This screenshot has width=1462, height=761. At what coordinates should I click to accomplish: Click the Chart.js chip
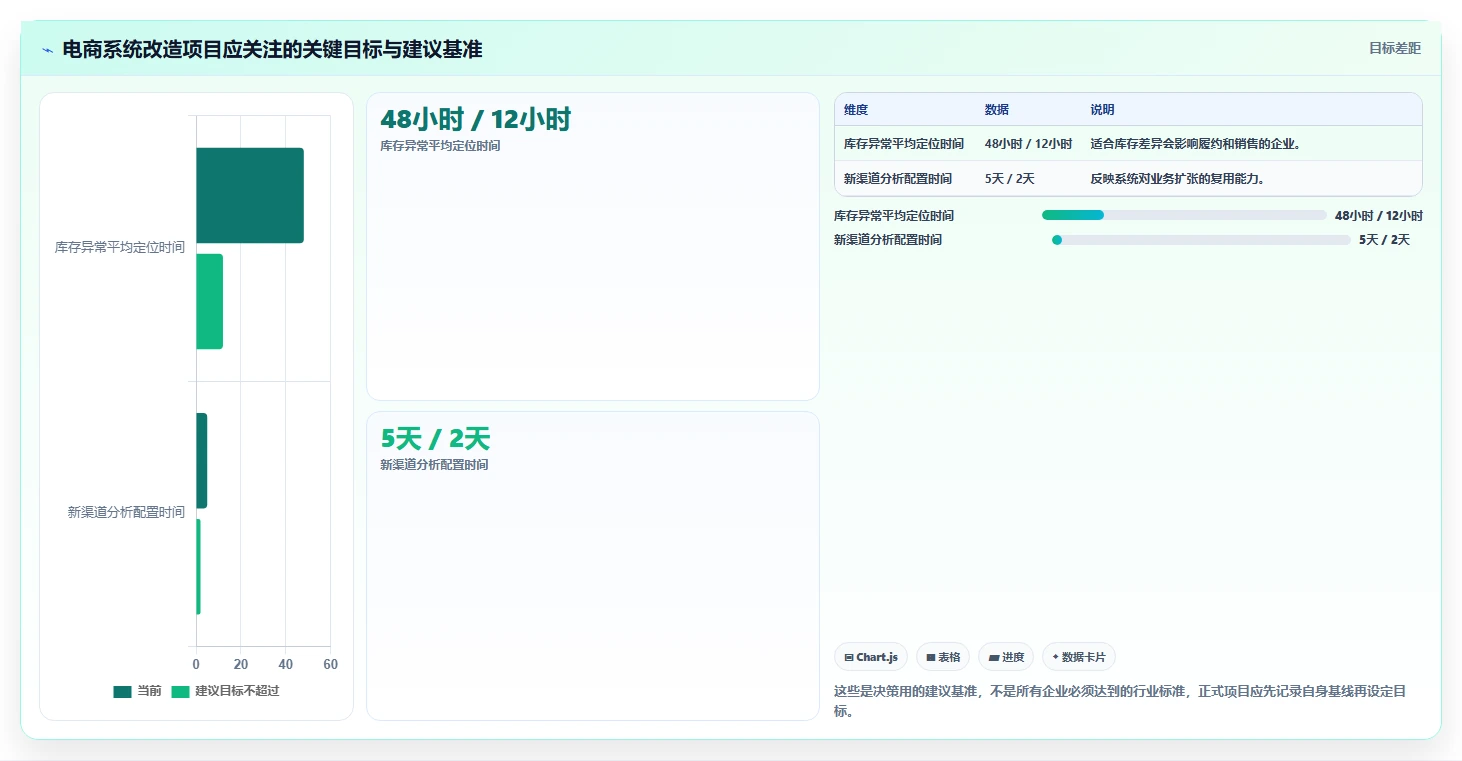[x=871, y=657]
